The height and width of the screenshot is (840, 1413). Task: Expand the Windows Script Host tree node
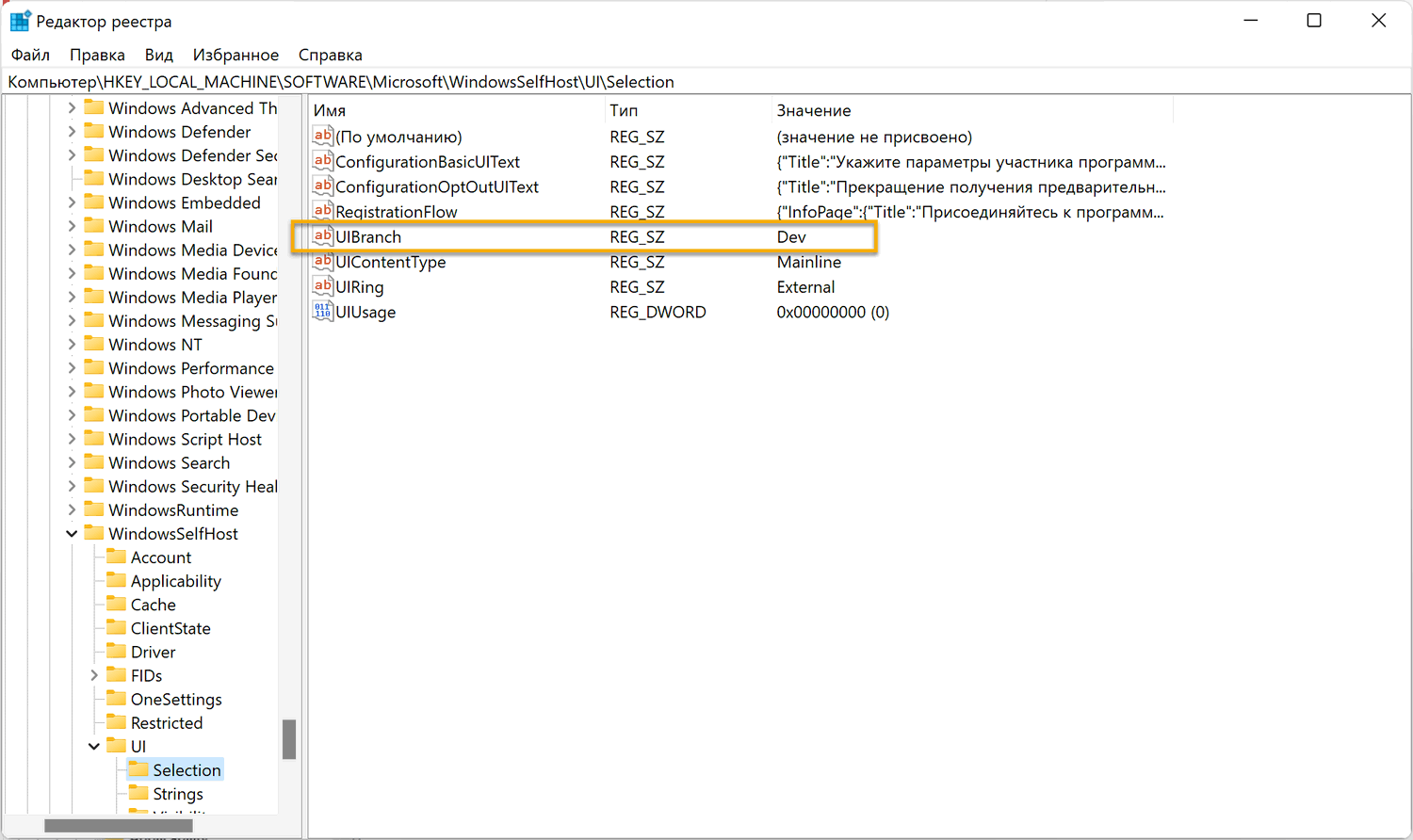point(72,439)
